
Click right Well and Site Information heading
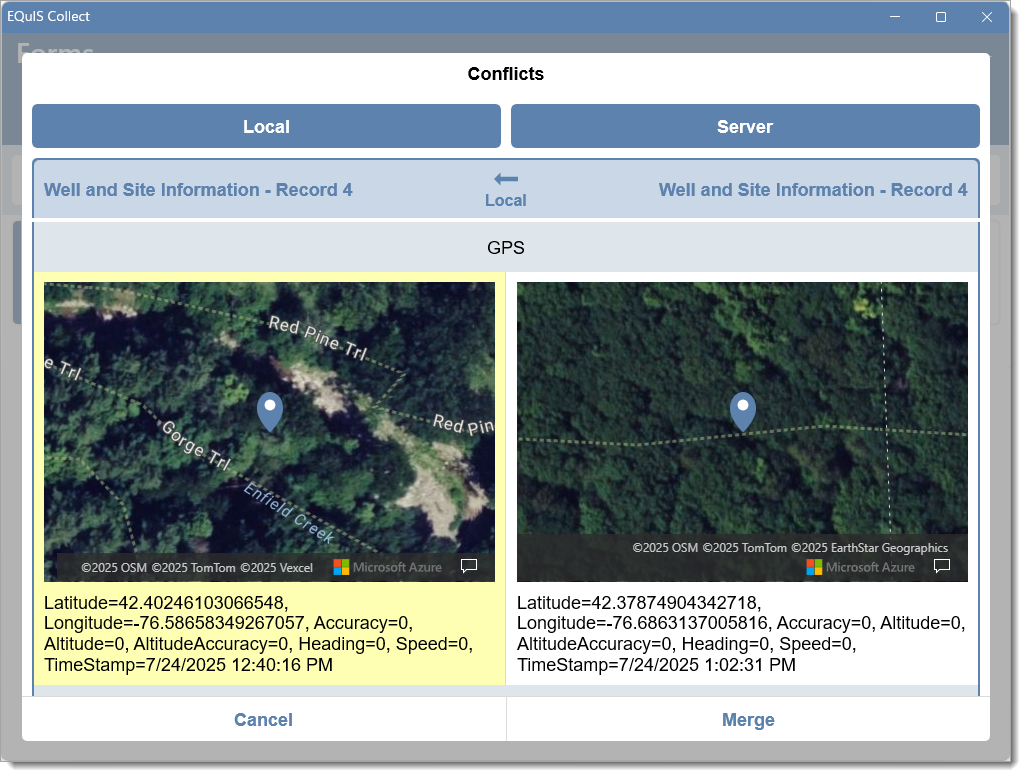pos(813,190)
